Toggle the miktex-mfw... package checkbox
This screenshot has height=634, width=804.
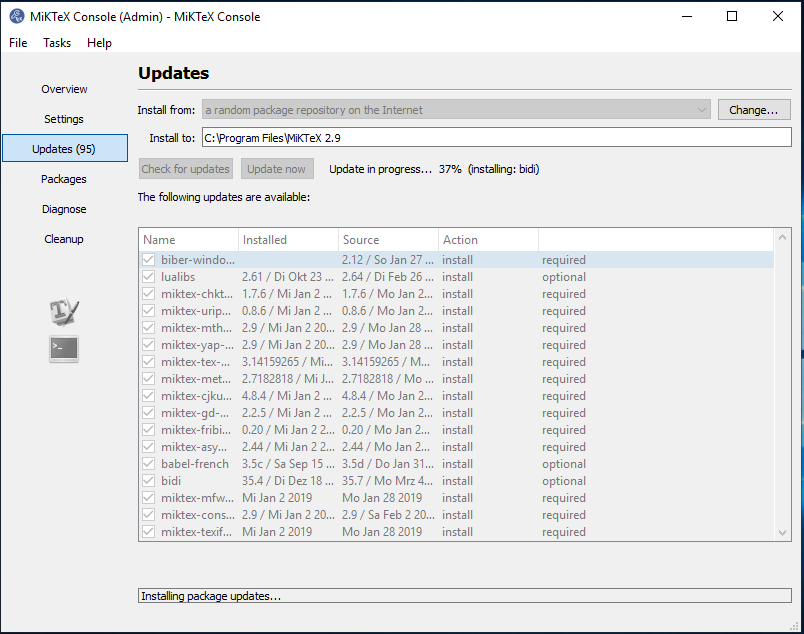148,498
